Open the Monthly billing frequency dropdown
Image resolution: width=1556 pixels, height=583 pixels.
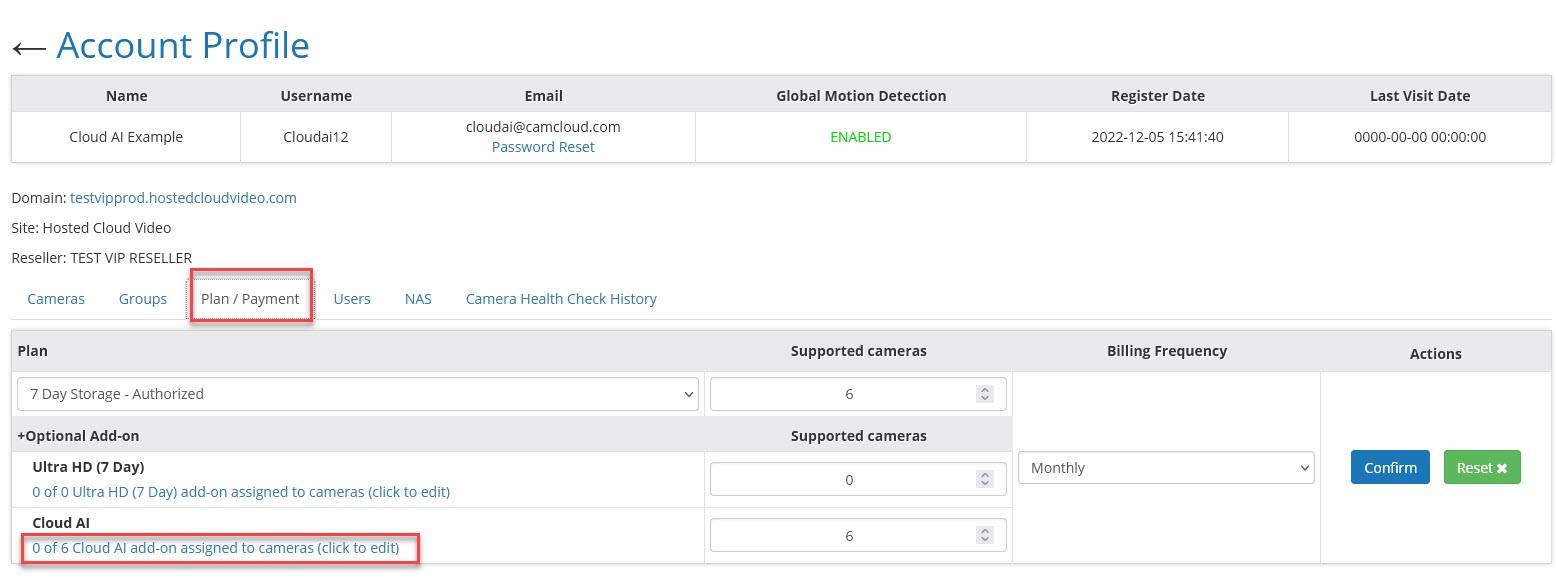coord(1165,468)
